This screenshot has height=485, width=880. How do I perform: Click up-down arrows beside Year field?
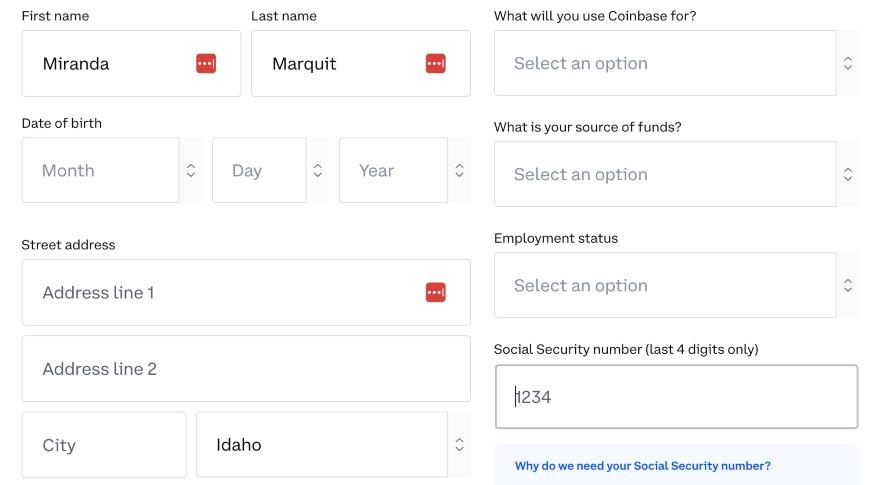460,171
